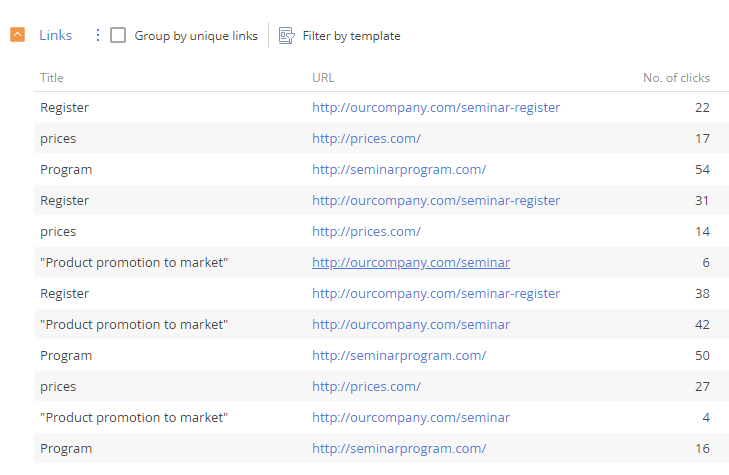The width and height of the screenshot is (729, 475).
Task: Open the three-dot actions menu beside Links
Action: click(98, 35)
